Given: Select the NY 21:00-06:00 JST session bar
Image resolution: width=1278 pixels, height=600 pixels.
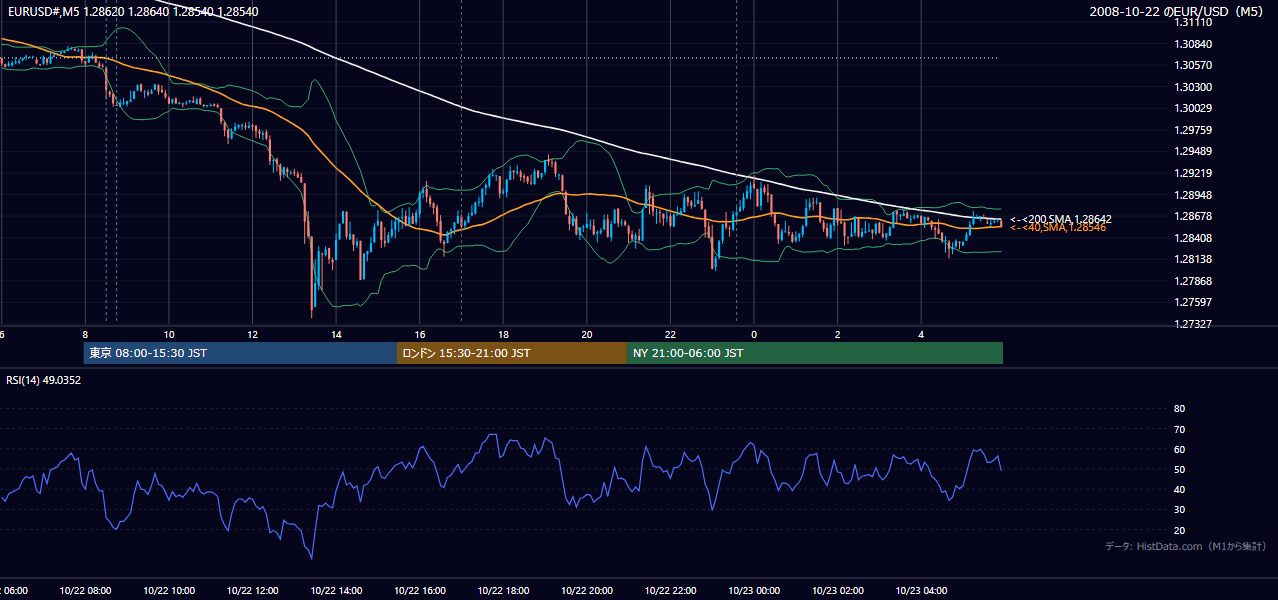Looking at the screenshot, I should [x=815, y=353].
